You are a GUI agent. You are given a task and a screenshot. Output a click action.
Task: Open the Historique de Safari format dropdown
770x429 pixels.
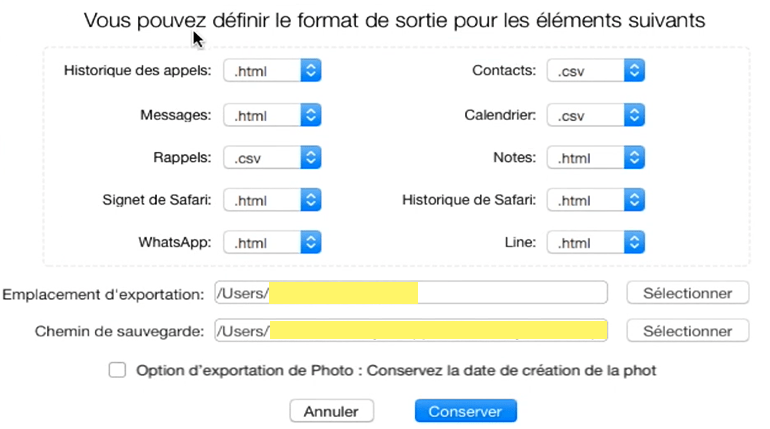[596, 200]
